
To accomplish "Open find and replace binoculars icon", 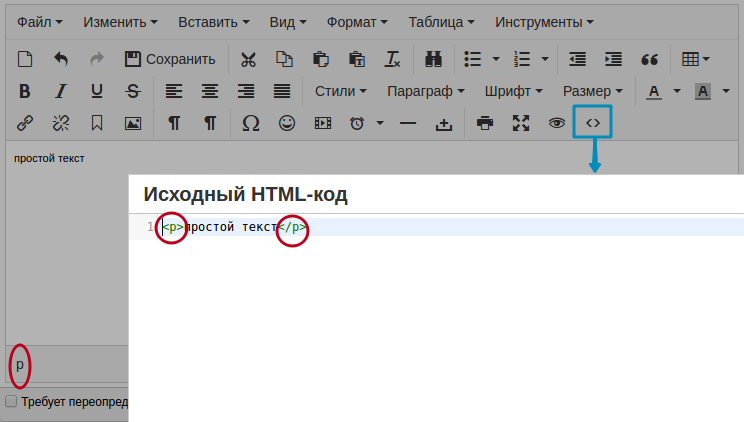I will tap(433, 59).
